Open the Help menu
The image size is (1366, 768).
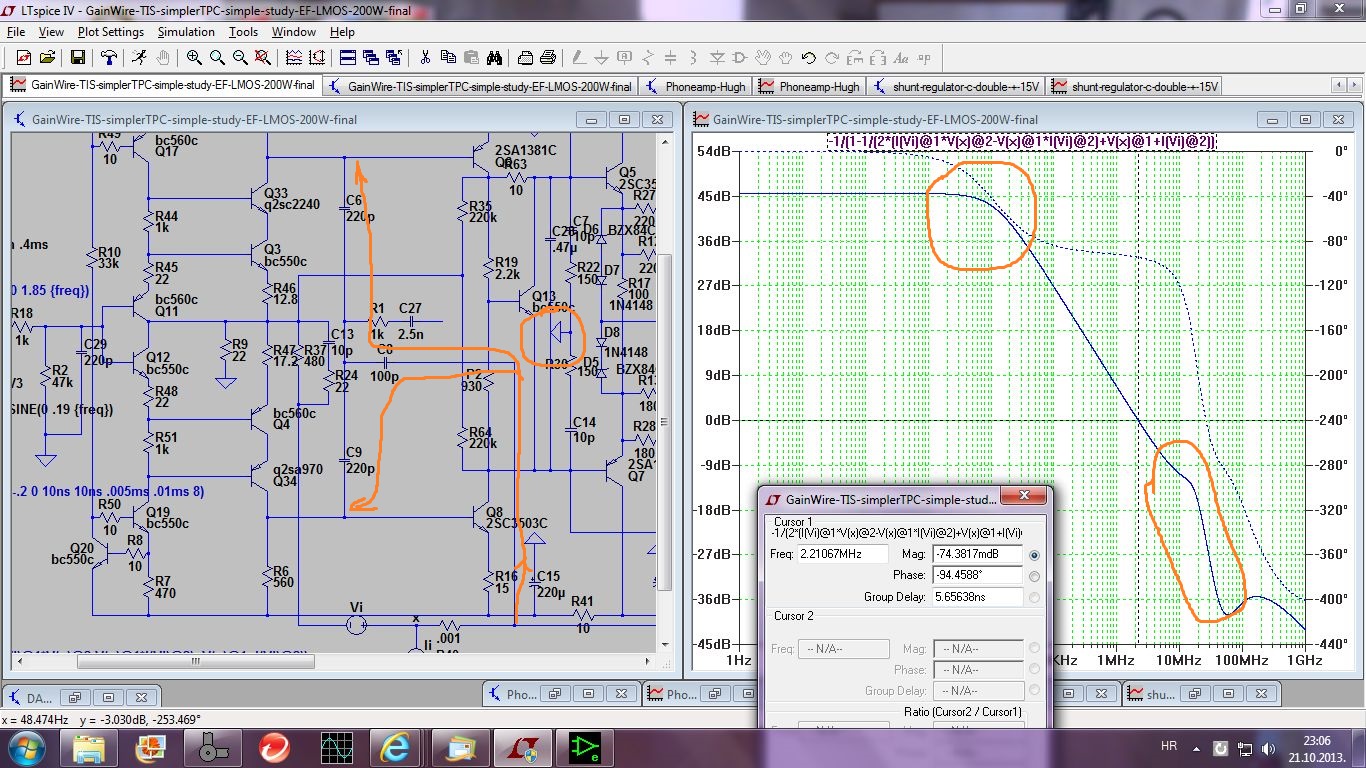342,32
